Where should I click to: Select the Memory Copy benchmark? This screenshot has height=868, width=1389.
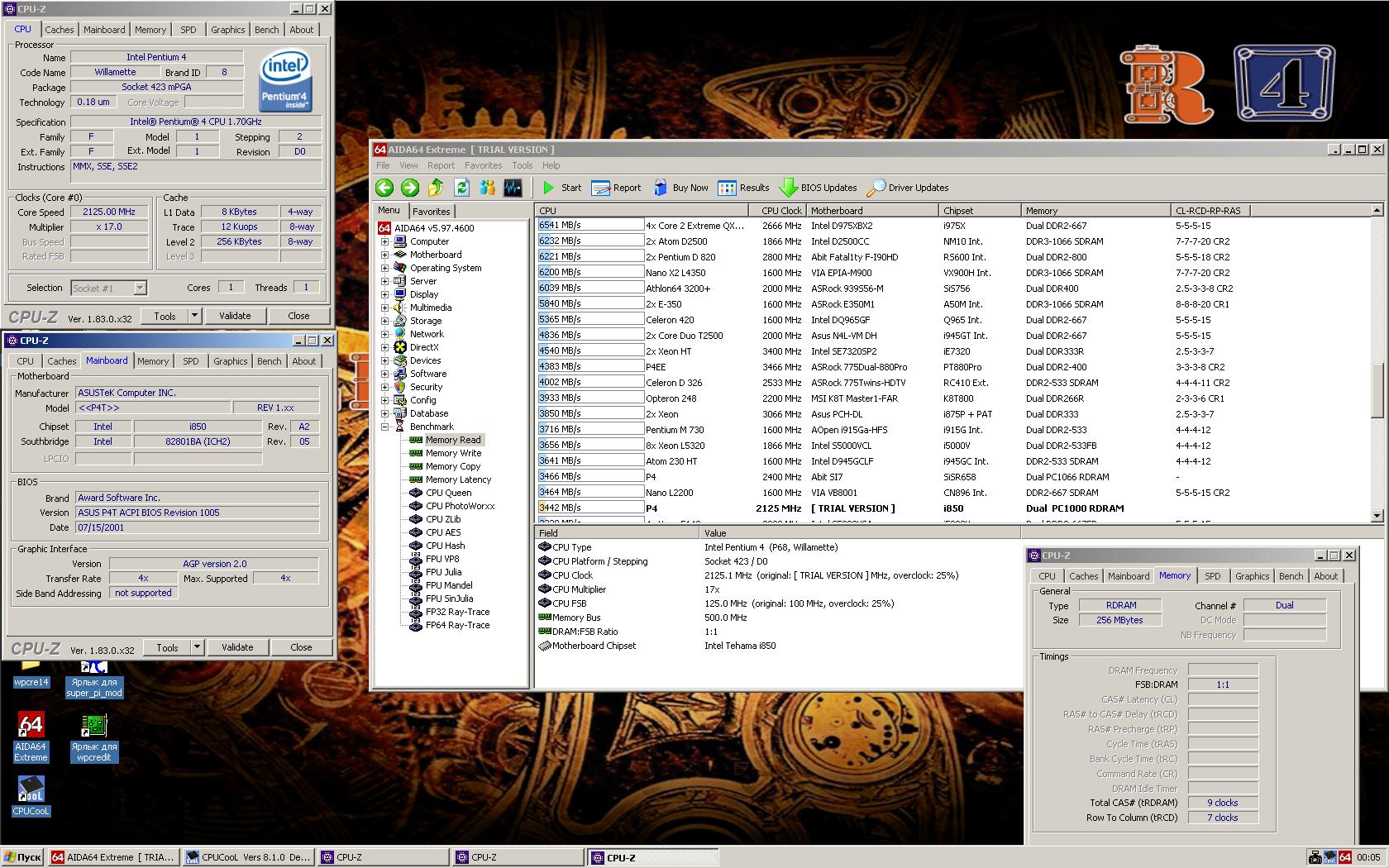click(453, 466)
